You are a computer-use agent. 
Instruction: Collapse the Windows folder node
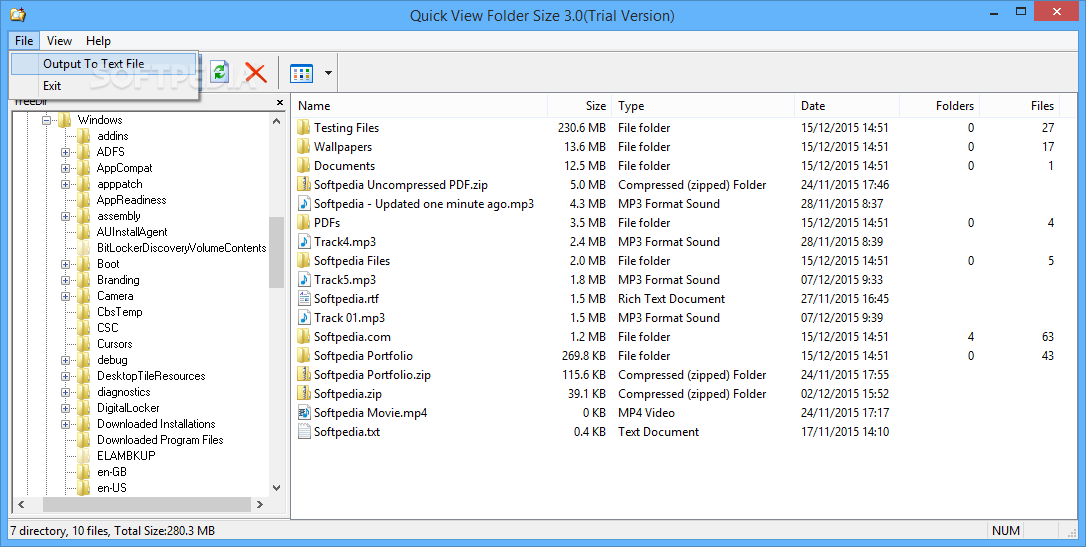click(x=46, y=120)
